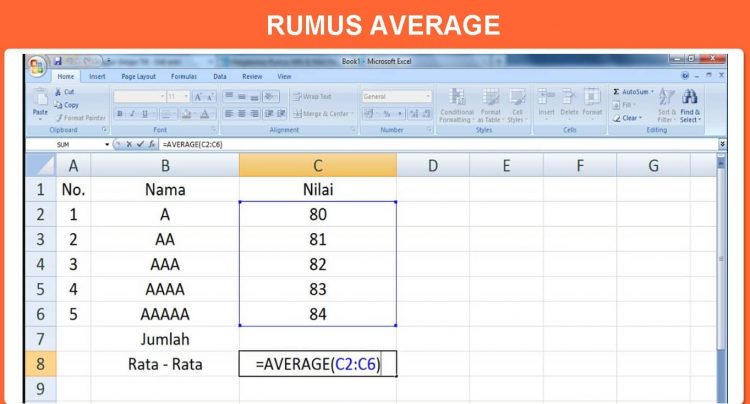Open the font size dropdown
The height and width of the screenshot is (404, 750).
(186, 97)
